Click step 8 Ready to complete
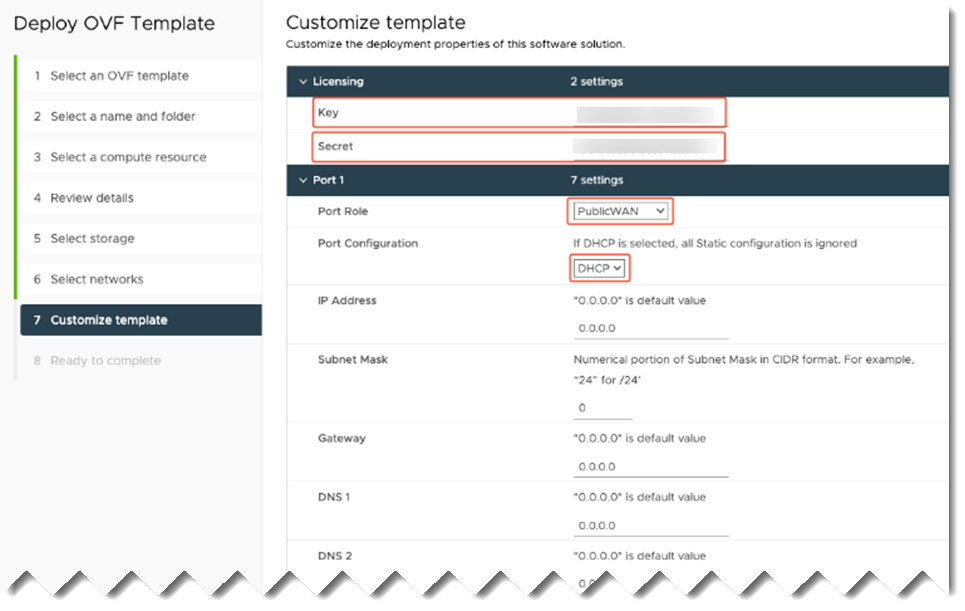 pos(105,361)
